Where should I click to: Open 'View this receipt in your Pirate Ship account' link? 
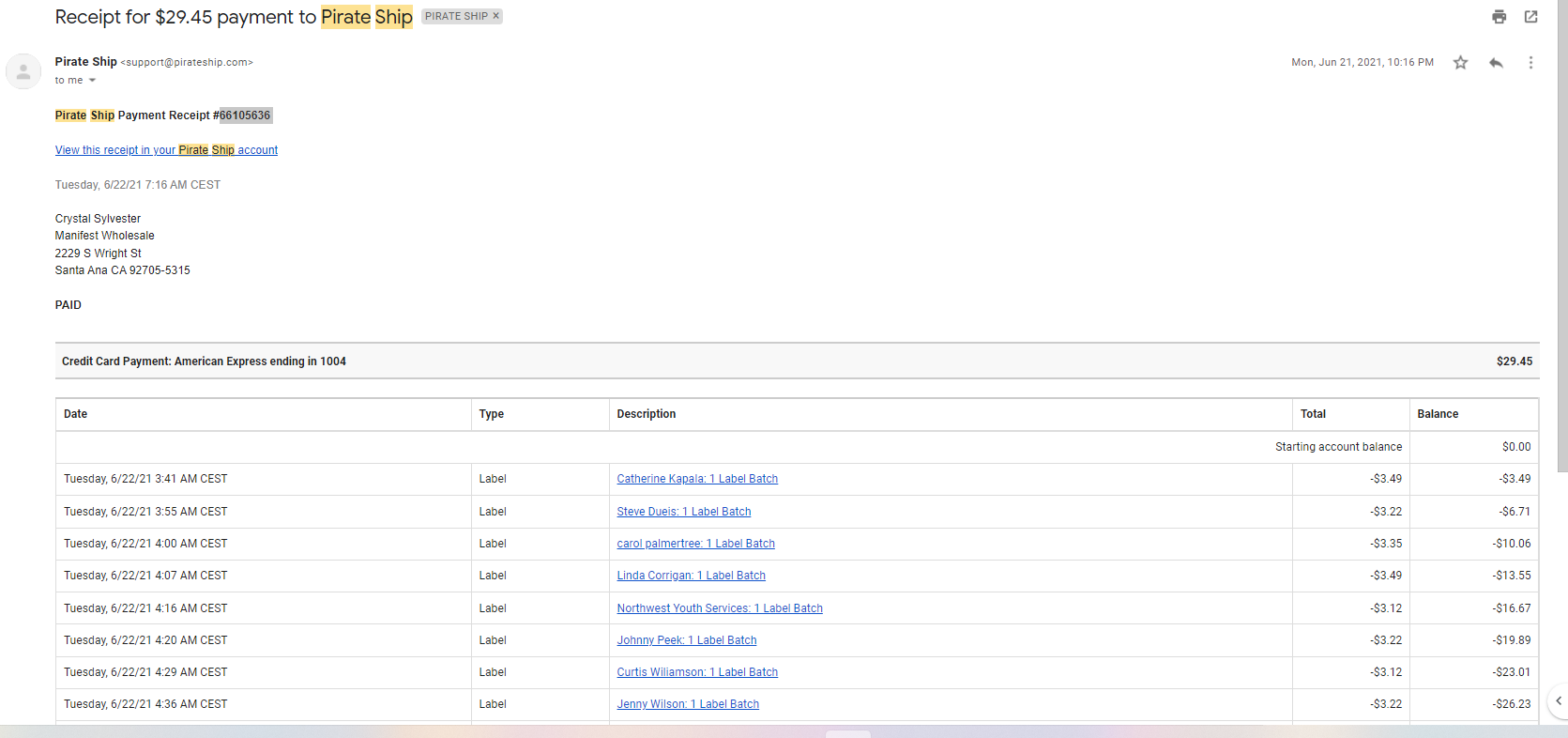[166, 150]
